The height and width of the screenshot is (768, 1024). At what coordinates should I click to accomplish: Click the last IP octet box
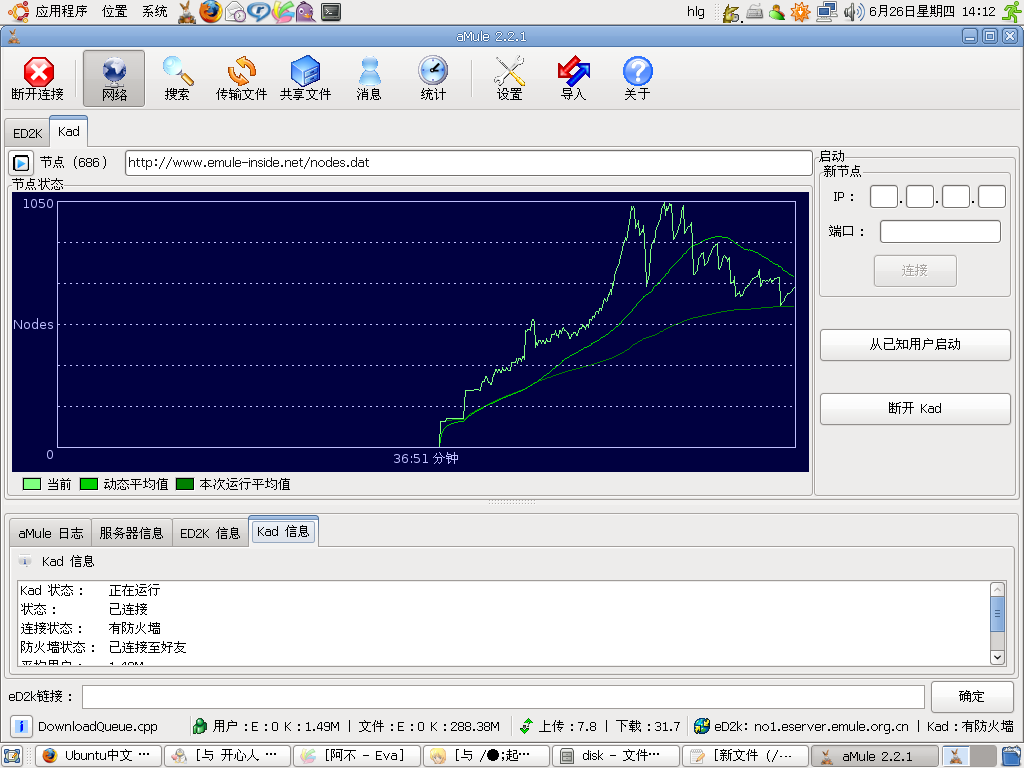(x=991, y=197)
